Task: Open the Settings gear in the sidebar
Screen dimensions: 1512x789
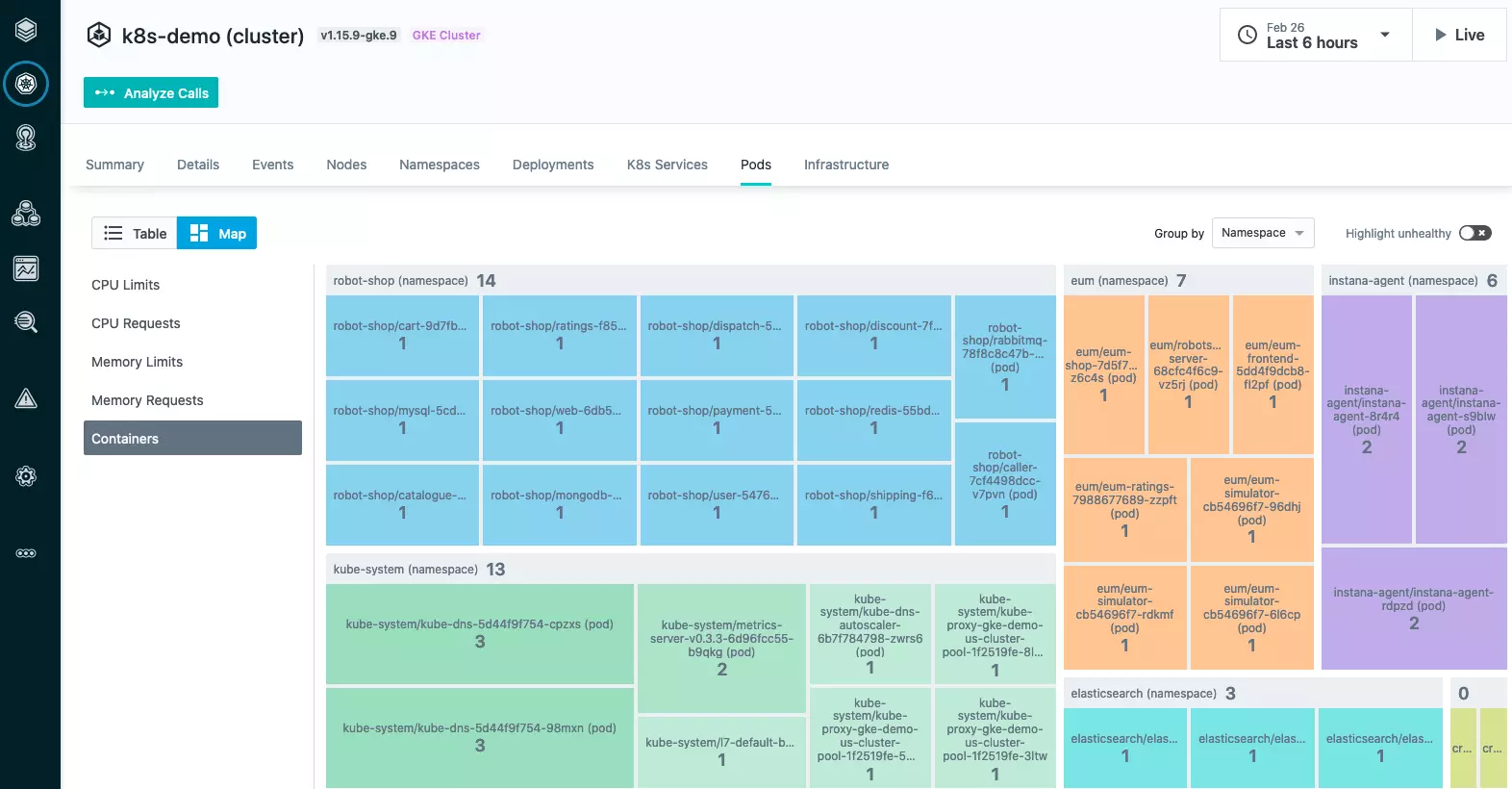Action: point(26,476)
